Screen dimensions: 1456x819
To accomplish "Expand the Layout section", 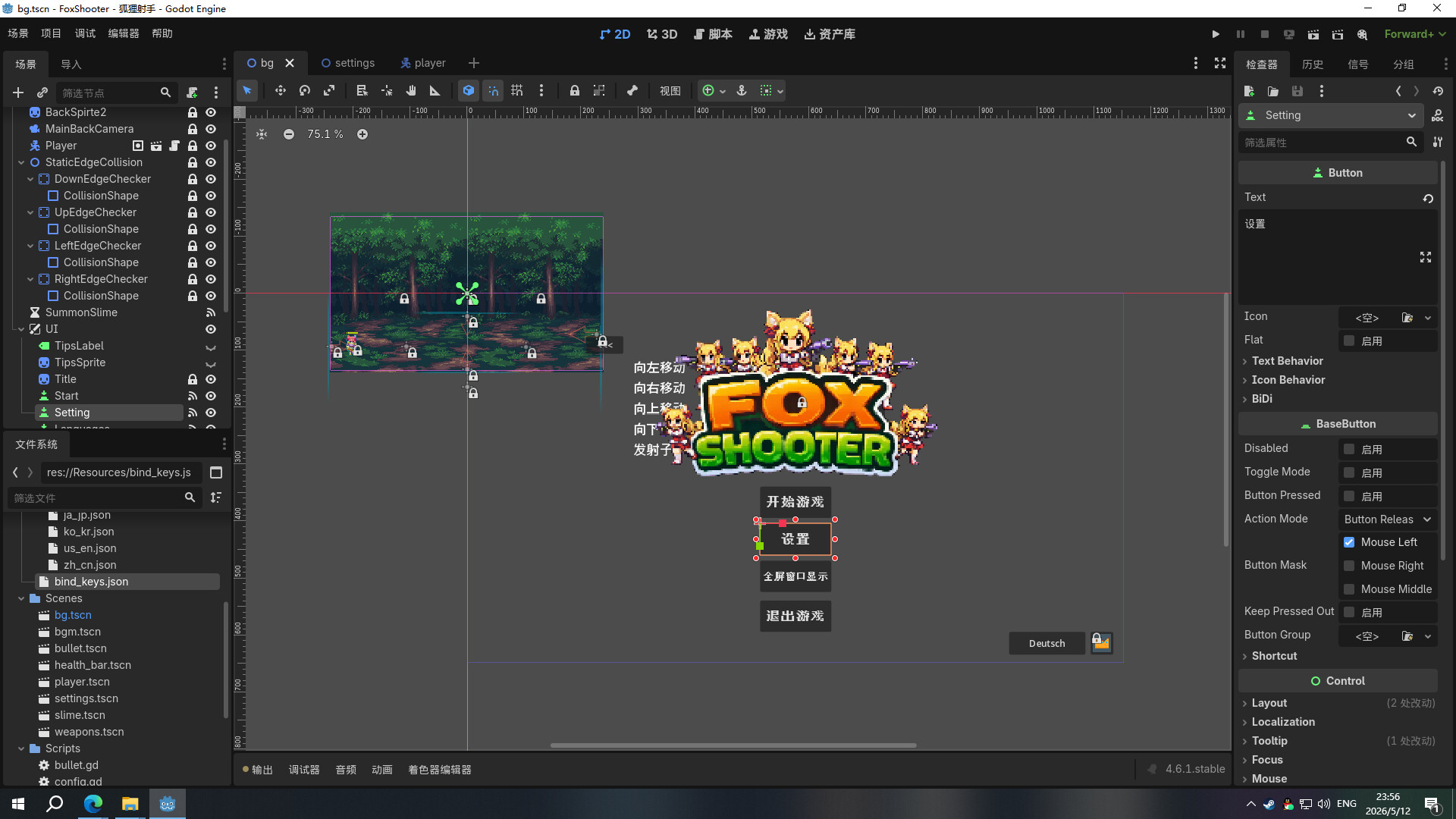I will (1269, 703).
